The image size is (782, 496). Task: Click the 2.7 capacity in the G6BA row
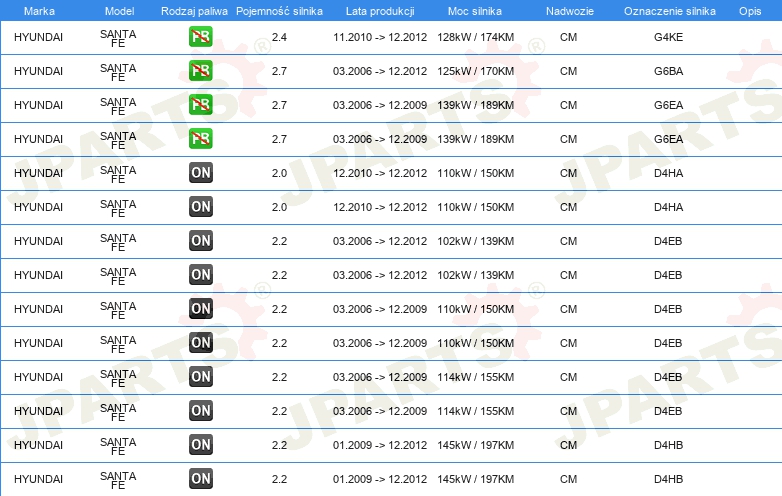pos(279,71)
